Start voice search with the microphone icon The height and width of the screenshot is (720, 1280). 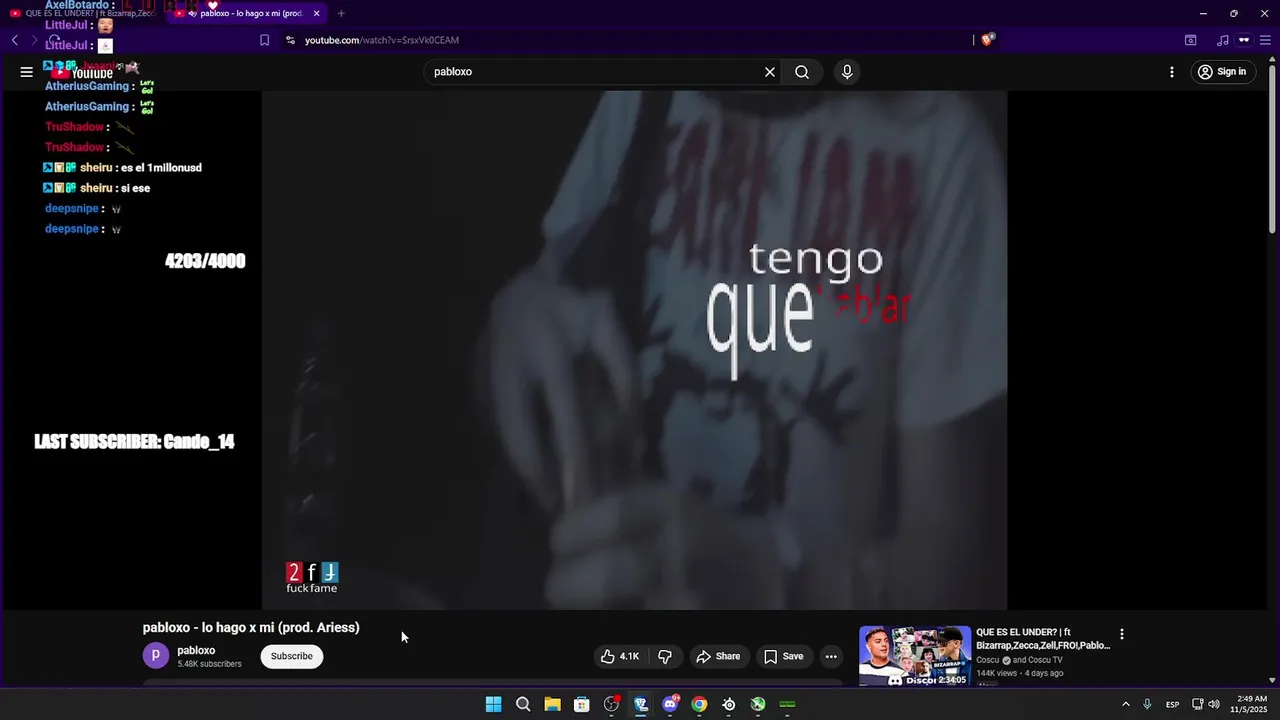click(x=847, y=72)
